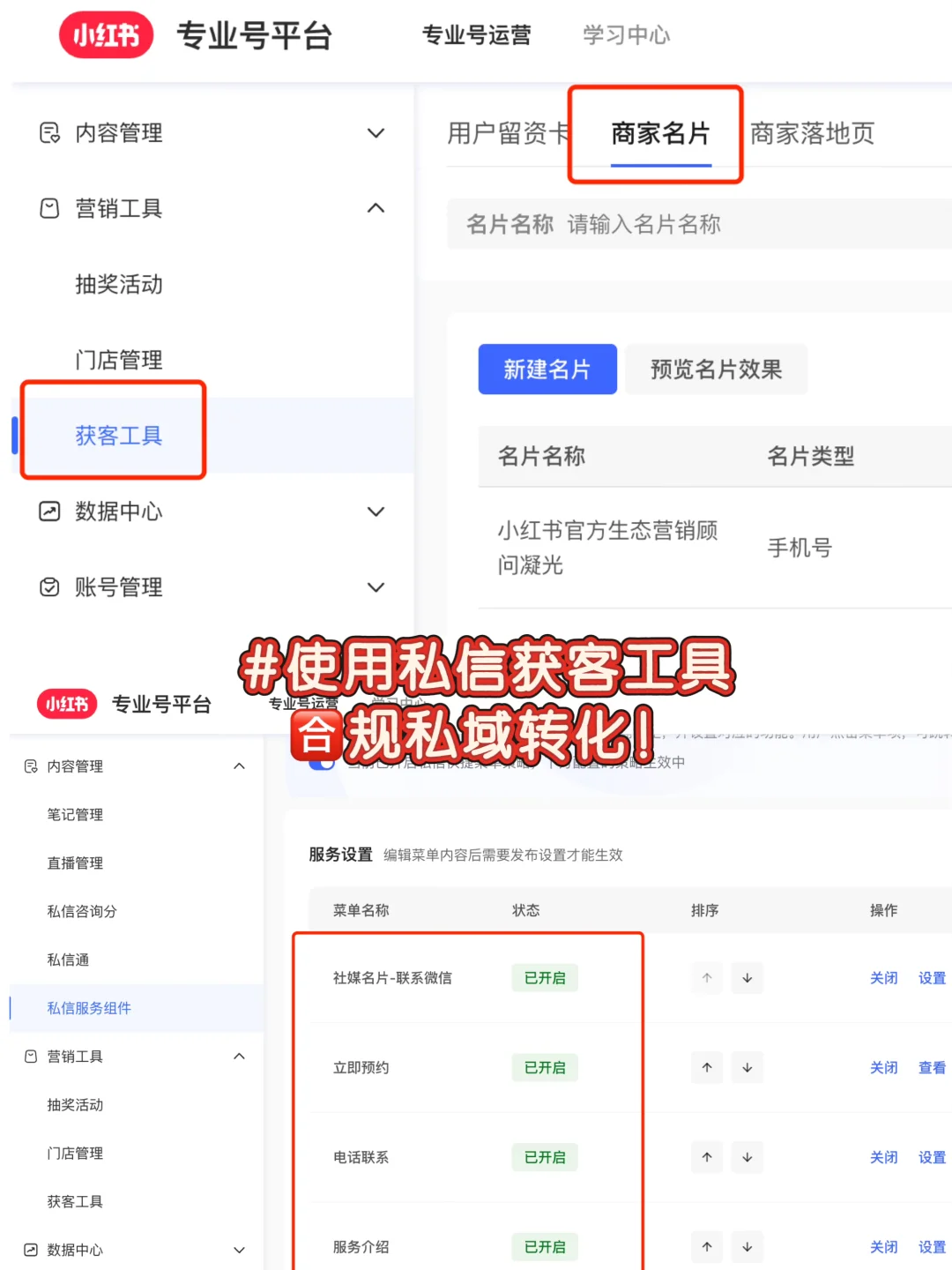Click the 新建名片 button
The height and width of the screenshot is (1270, 952).
pyautogui.click(x=547, y=370)
